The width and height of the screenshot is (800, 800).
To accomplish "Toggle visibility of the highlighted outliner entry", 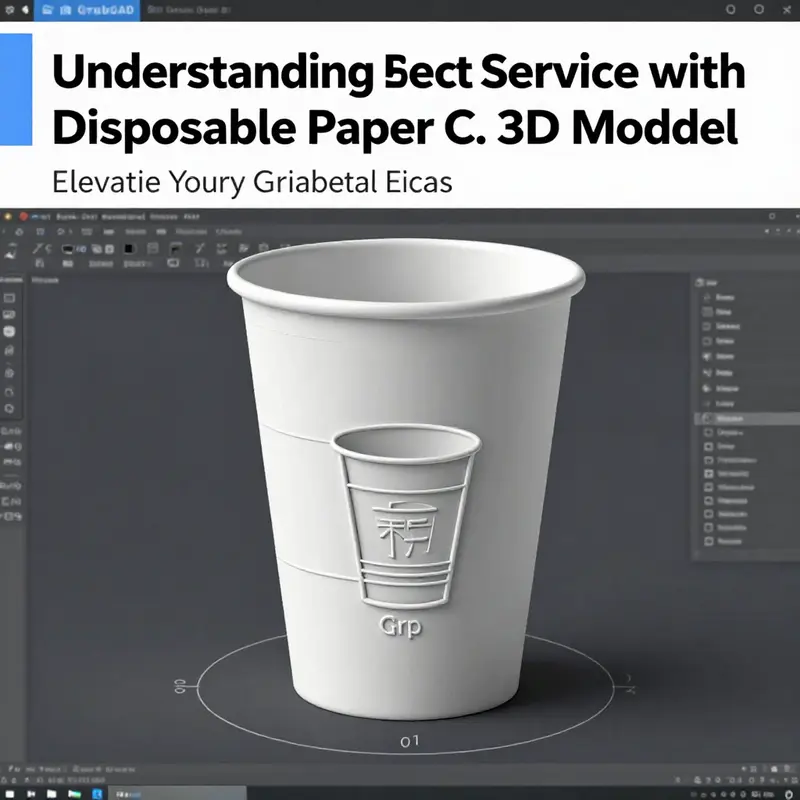I will [x=707, y=418].
